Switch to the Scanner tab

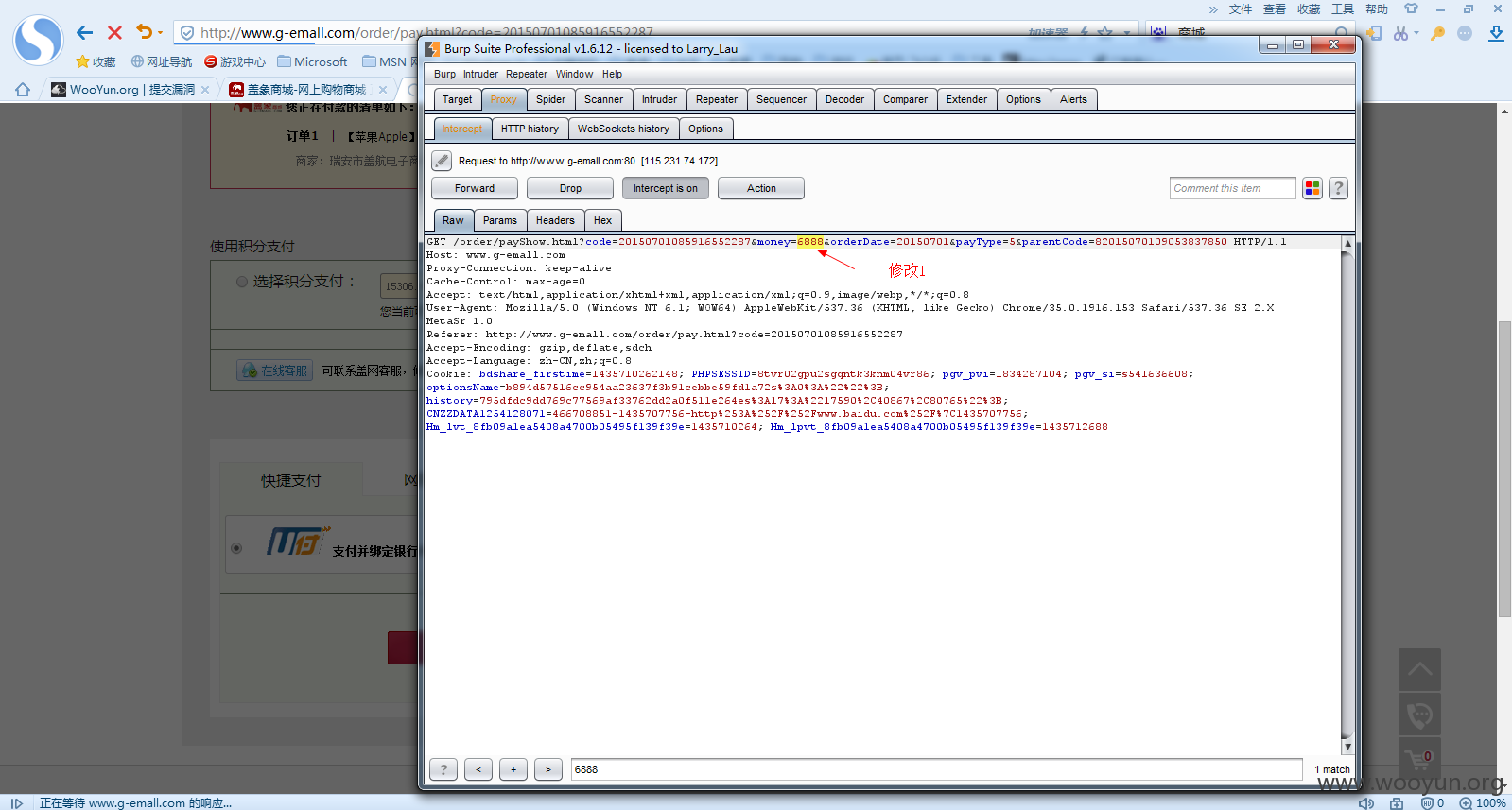click(603, 99)
